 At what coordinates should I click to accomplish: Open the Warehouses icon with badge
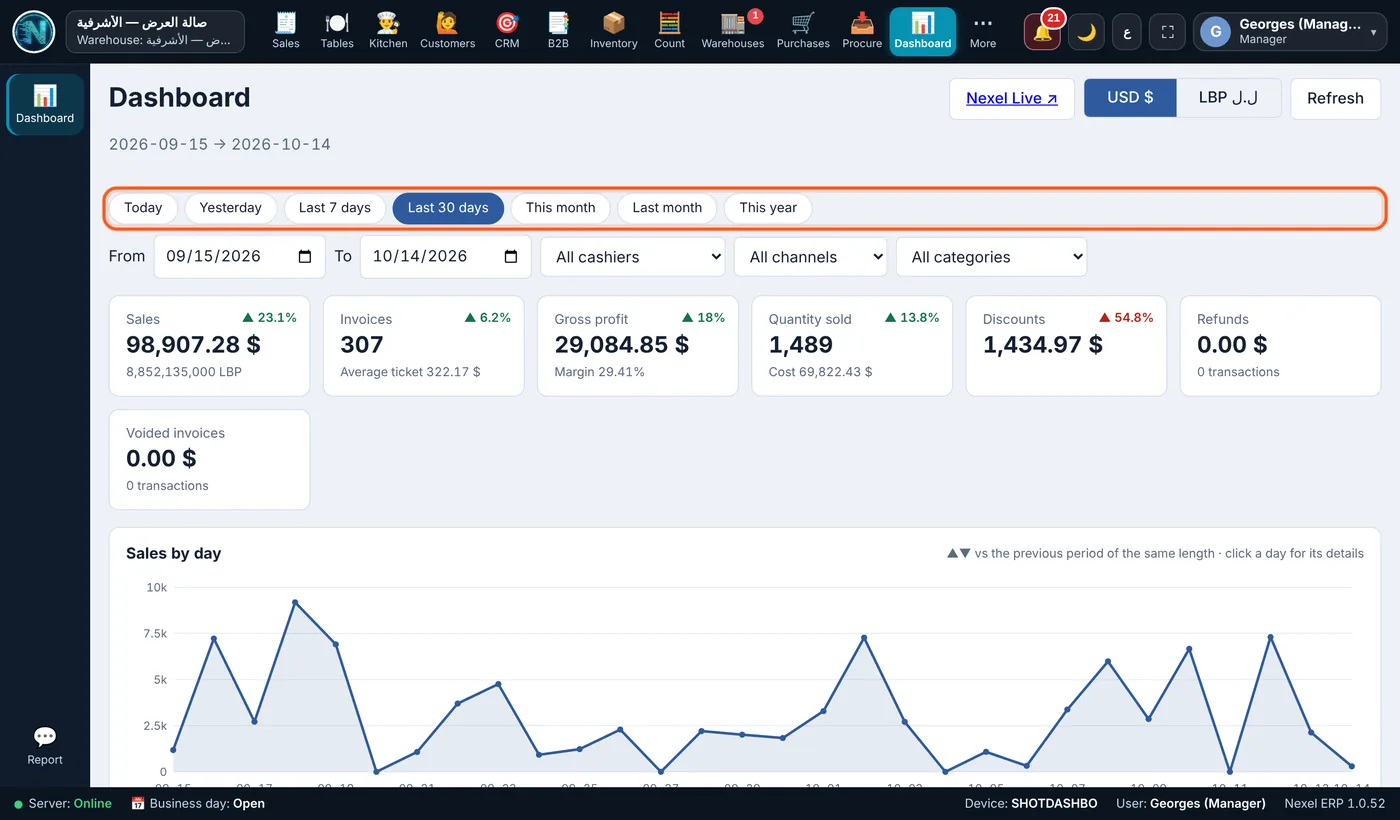[733, 31]
